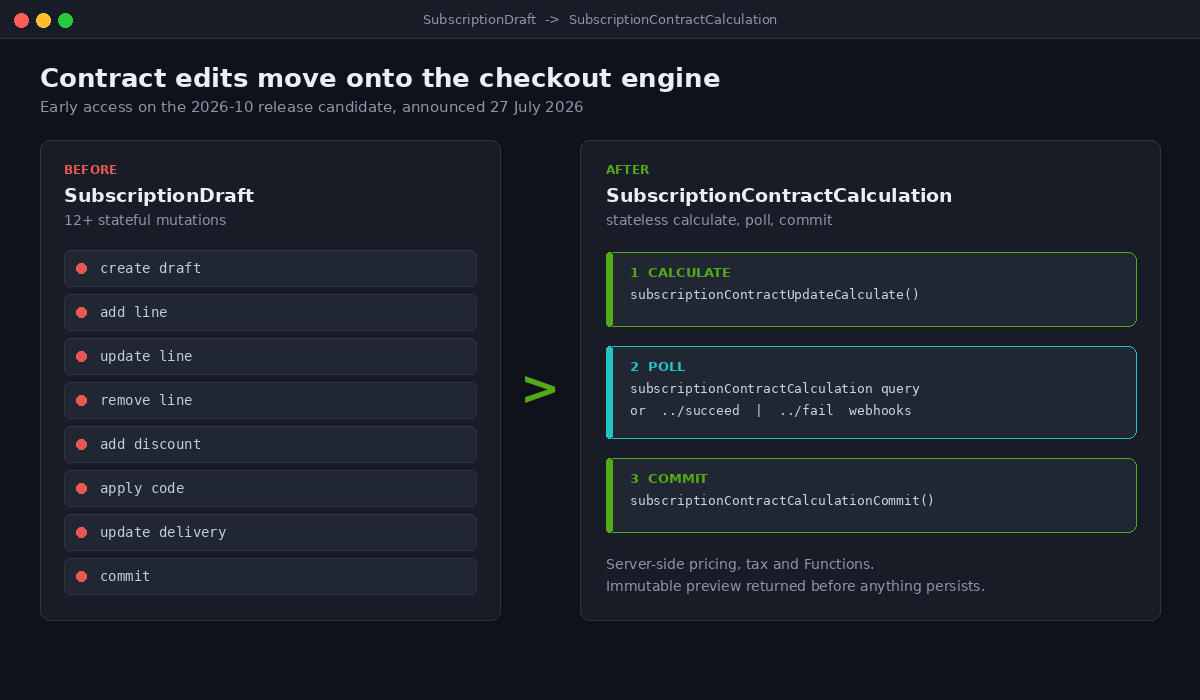Click the Server-side pricing, tax and Functions line
This screenshot has width=1200, height=700.
tap(740, 564)
